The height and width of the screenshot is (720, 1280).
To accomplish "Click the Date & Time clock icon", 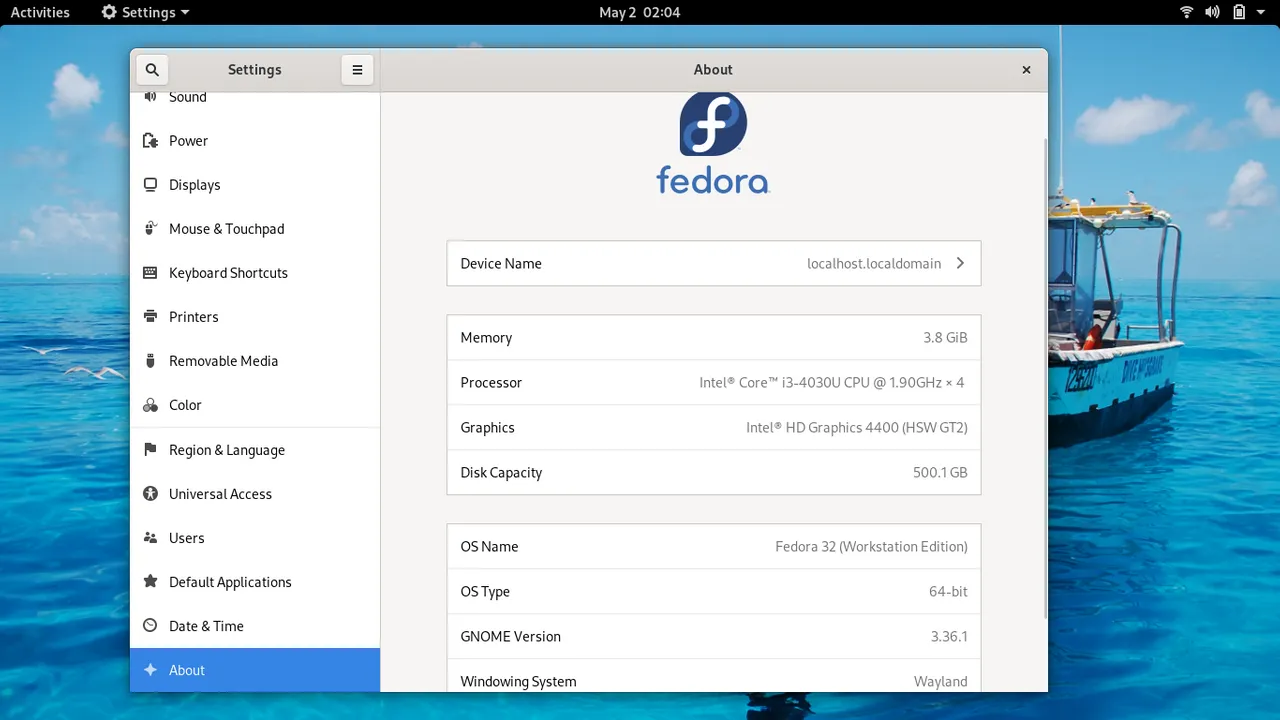I will coord(150,626).
